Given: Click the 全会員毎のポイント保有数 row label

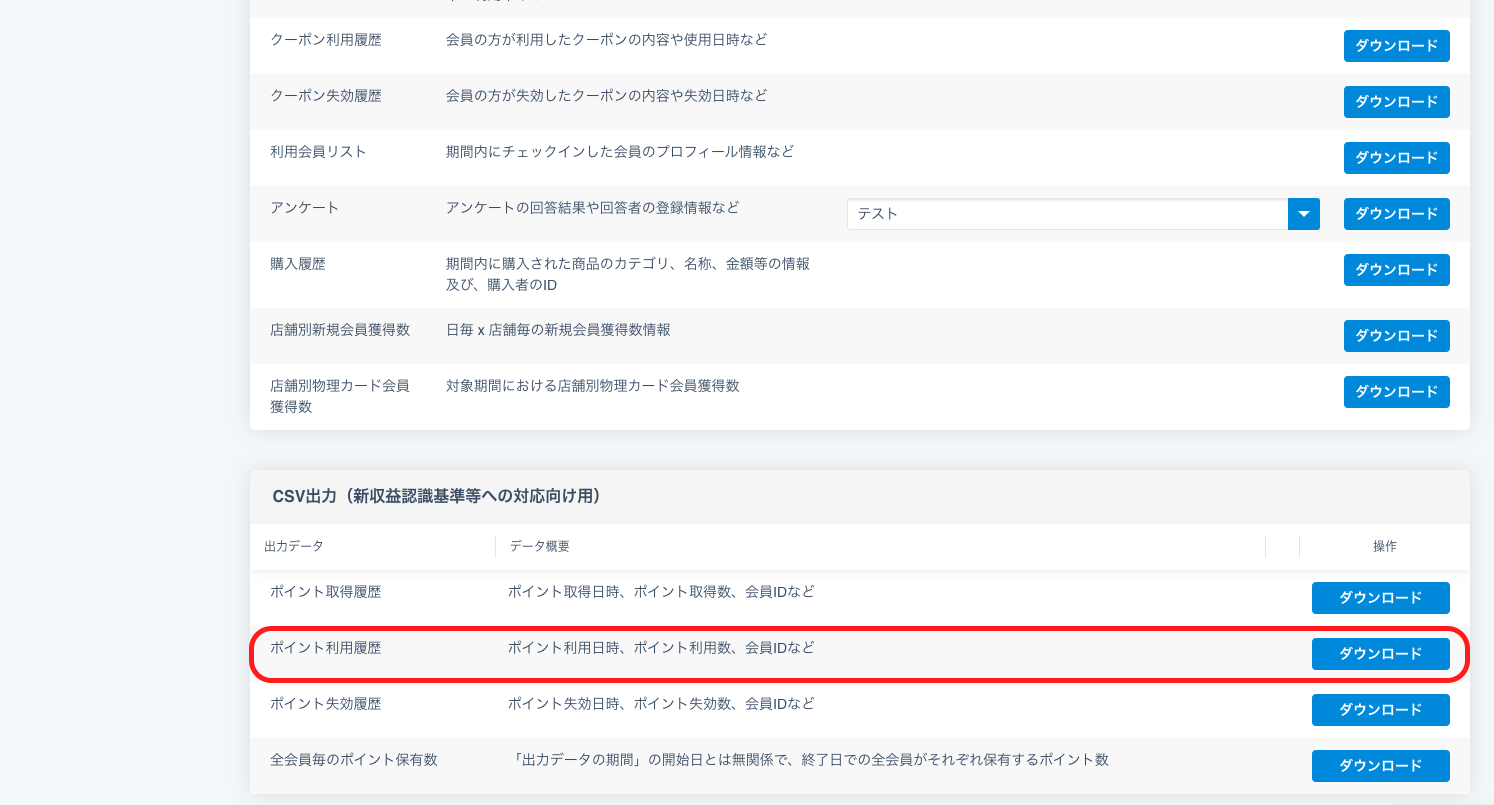Looking at the screenshot, I should 354,760.
